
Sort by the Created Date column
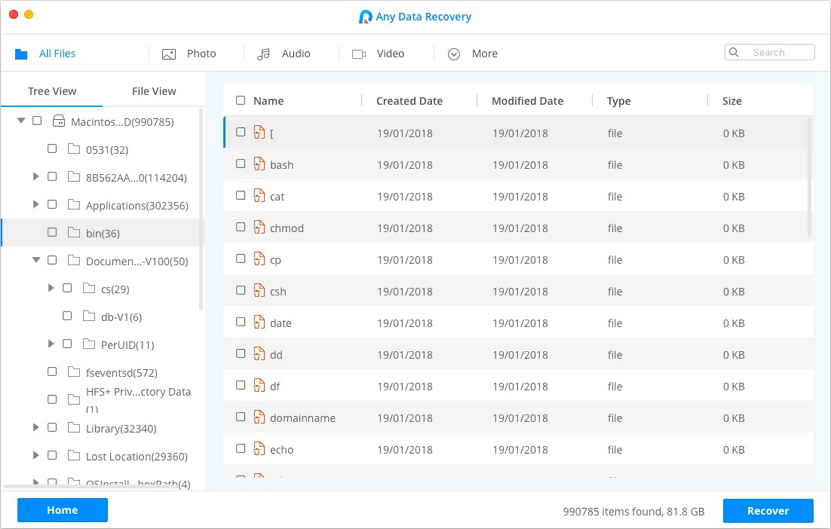point(409,101)
